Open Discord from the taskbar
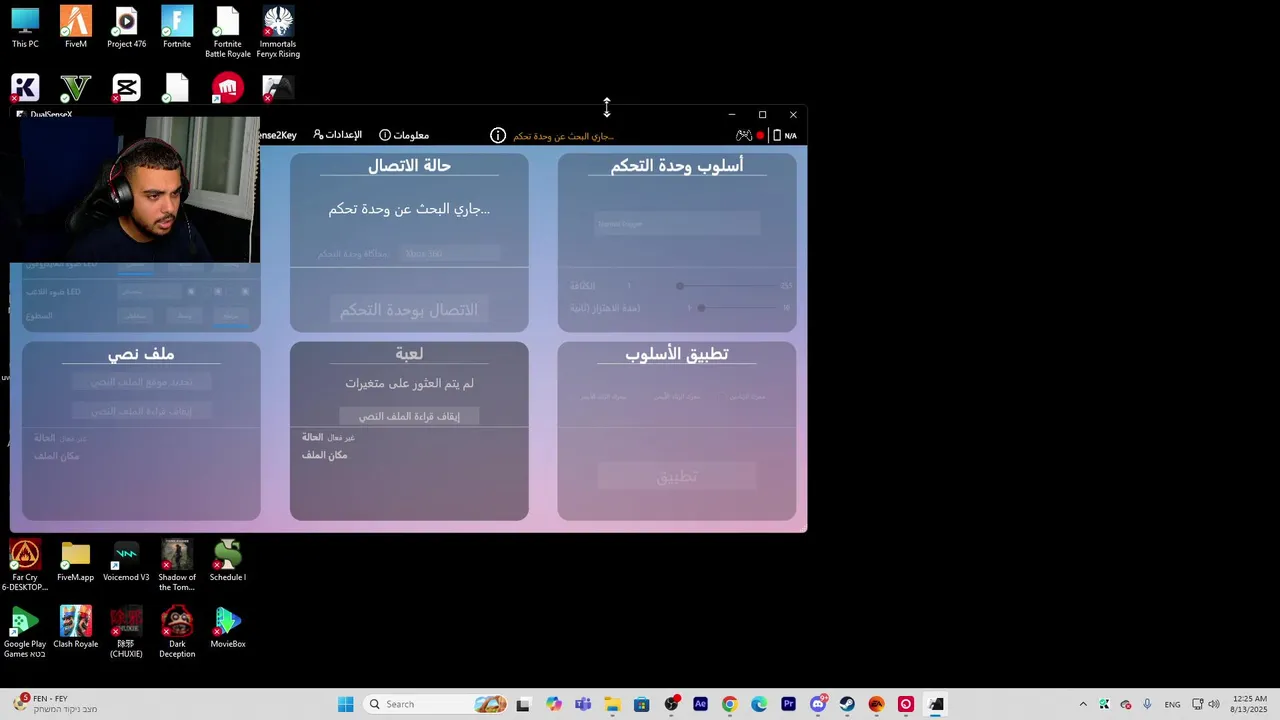The width and height of the screenshot is (1280, 720). point(818,704)
